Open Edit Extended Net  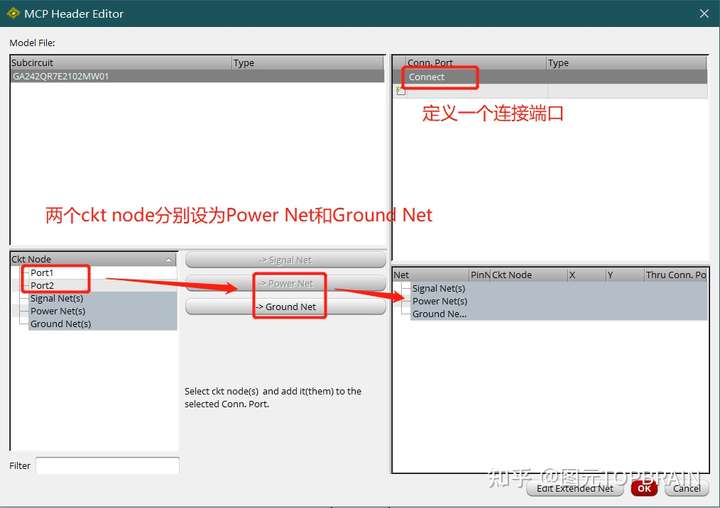[x=574, y=488]
